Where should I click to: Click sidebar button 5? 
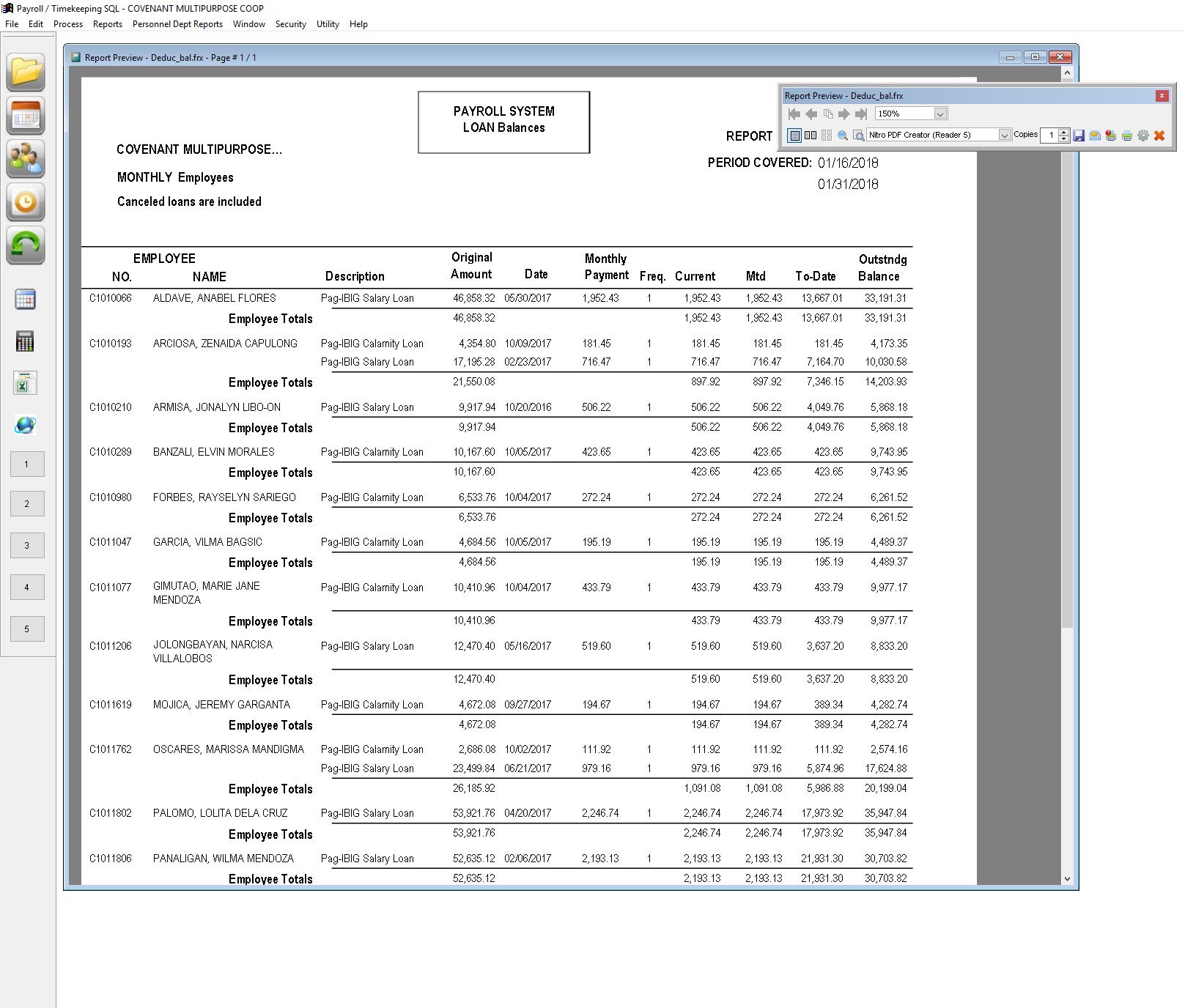pos(27,629)
